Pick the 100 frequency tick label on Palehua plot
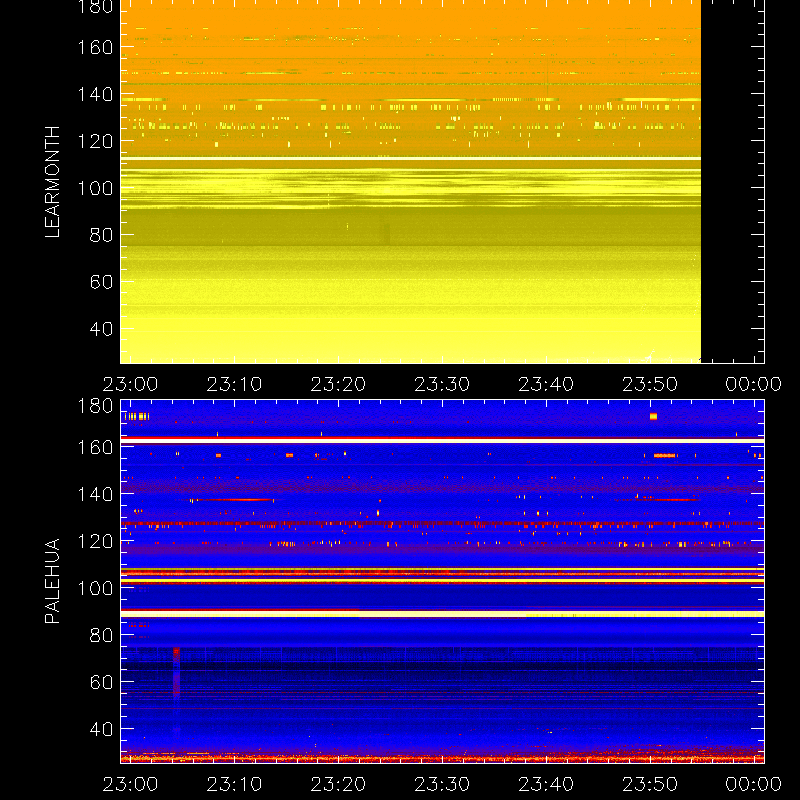The width and height of the screenshot is (800, 800). point(95,588)
